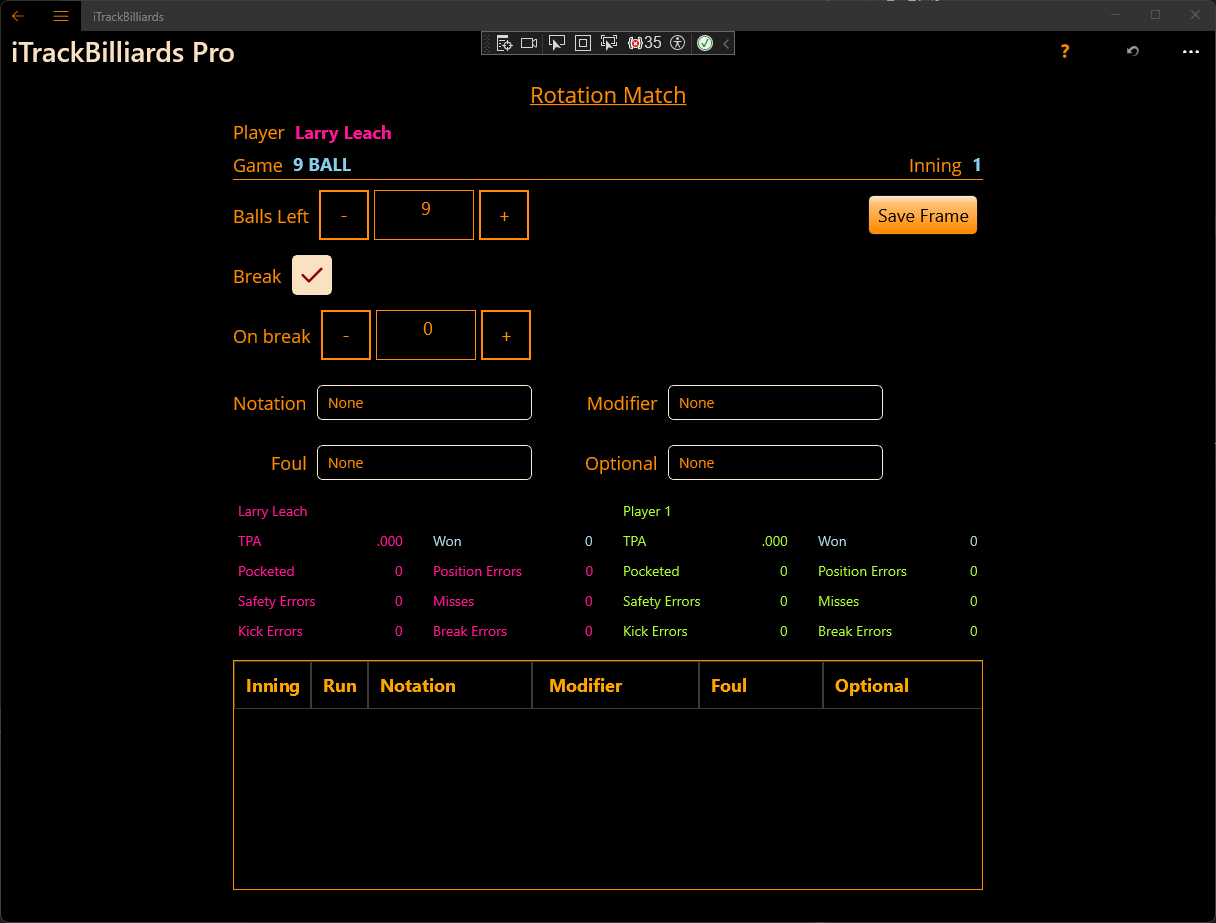The width and height of the screenshot is (1216, 923).
Task: Click the 9 BALL game label
Action: (x=322, y=165)
